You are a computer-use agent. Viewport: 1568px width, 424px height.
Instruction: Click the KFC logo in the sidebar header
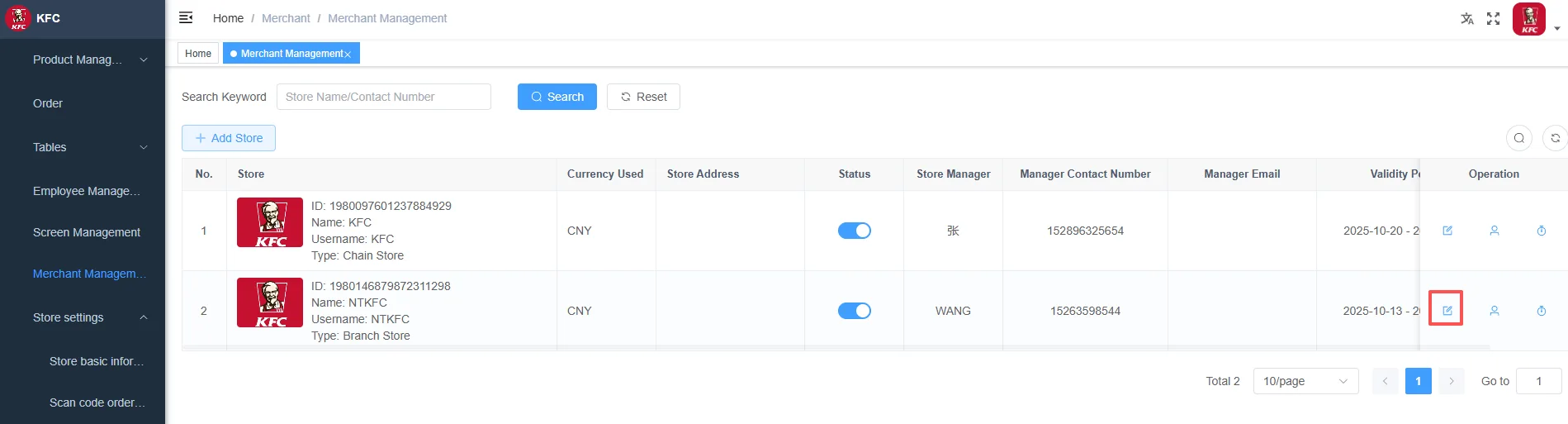tap(18, 18)
